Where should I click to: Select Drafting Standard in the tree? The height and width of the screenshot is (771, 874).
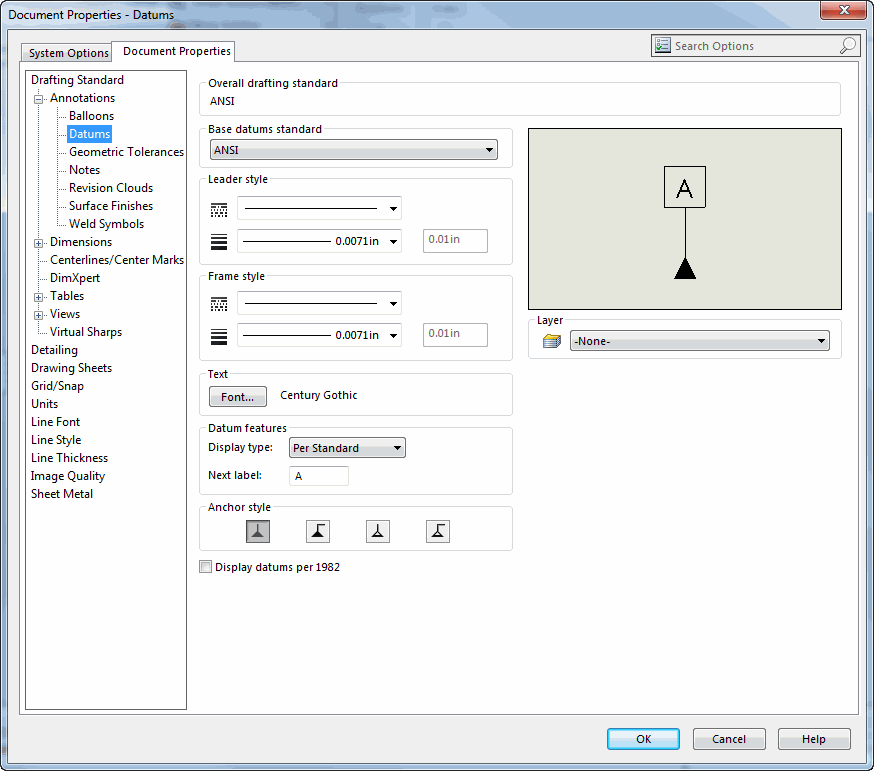pyautogui.click(x=77, y=80)
